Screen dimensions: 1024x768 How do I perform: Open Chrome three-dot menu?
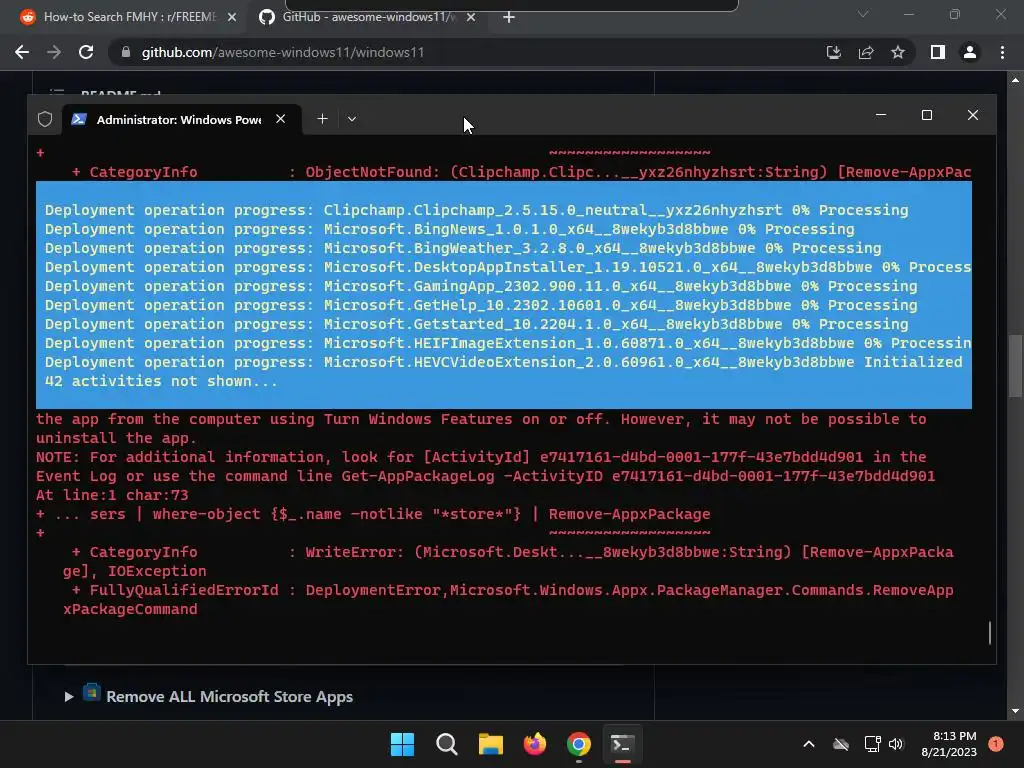[1002, 52]
